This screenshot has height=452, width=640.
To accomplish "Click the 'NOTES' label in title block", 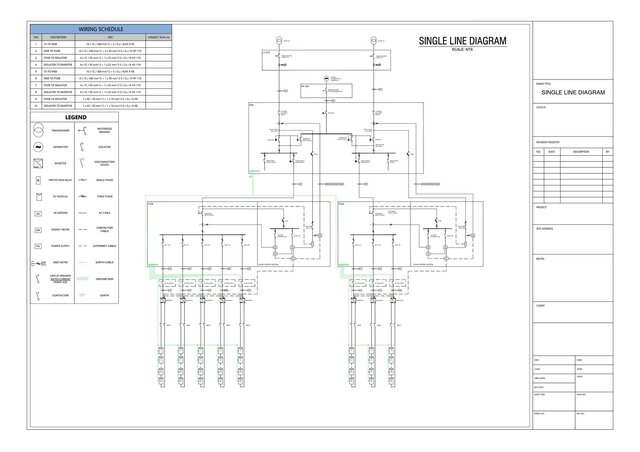I will (540, 259).
